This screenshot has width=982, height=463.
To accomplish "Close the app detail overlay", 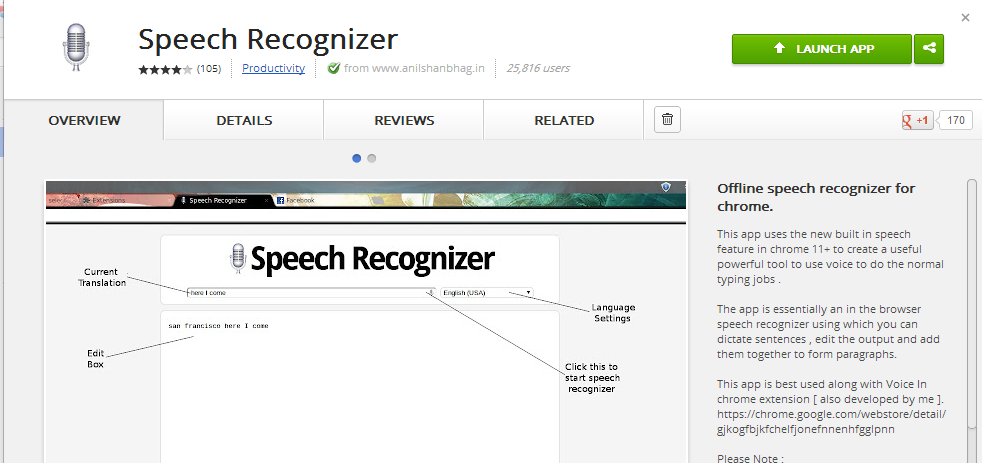I will pyautogui.click(x=965, y=18).
